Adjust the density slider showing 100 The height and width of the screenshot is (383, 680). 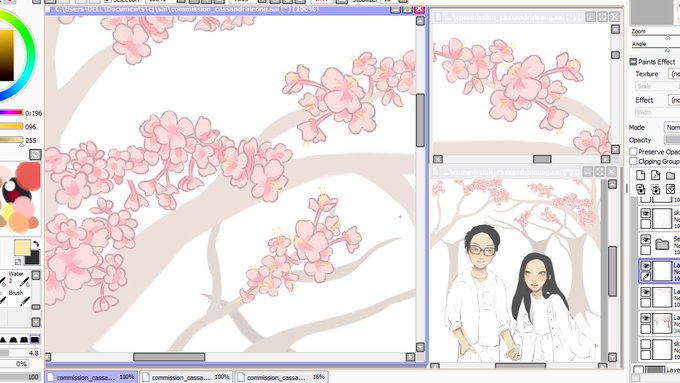coord(20,377)
